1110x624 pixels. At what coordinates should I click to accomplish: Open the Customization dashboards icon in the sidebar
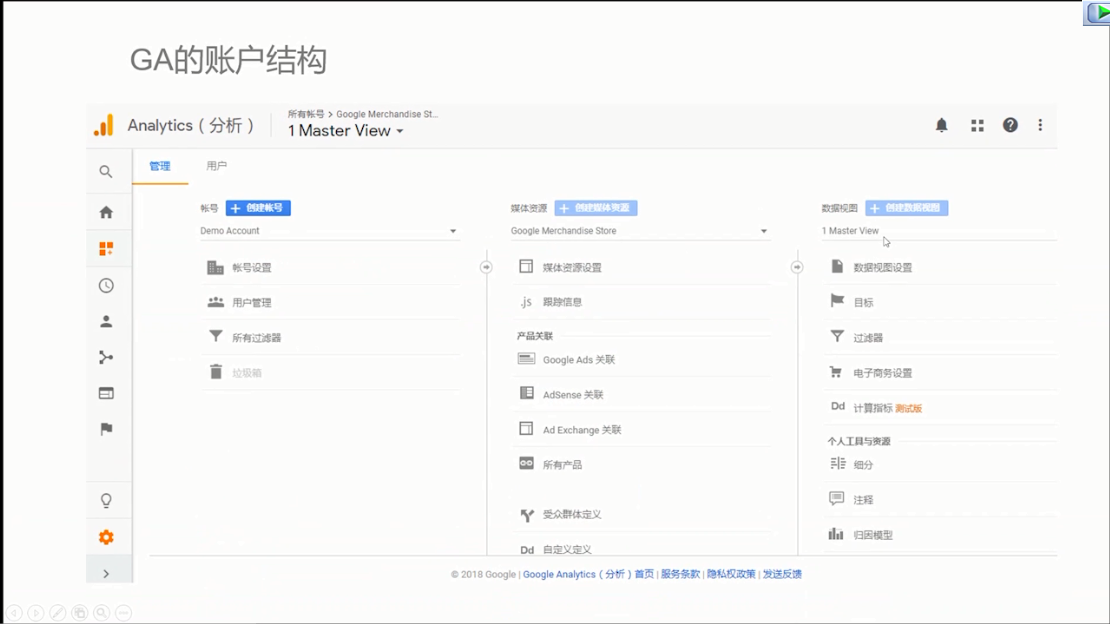[x=105, y=249]
